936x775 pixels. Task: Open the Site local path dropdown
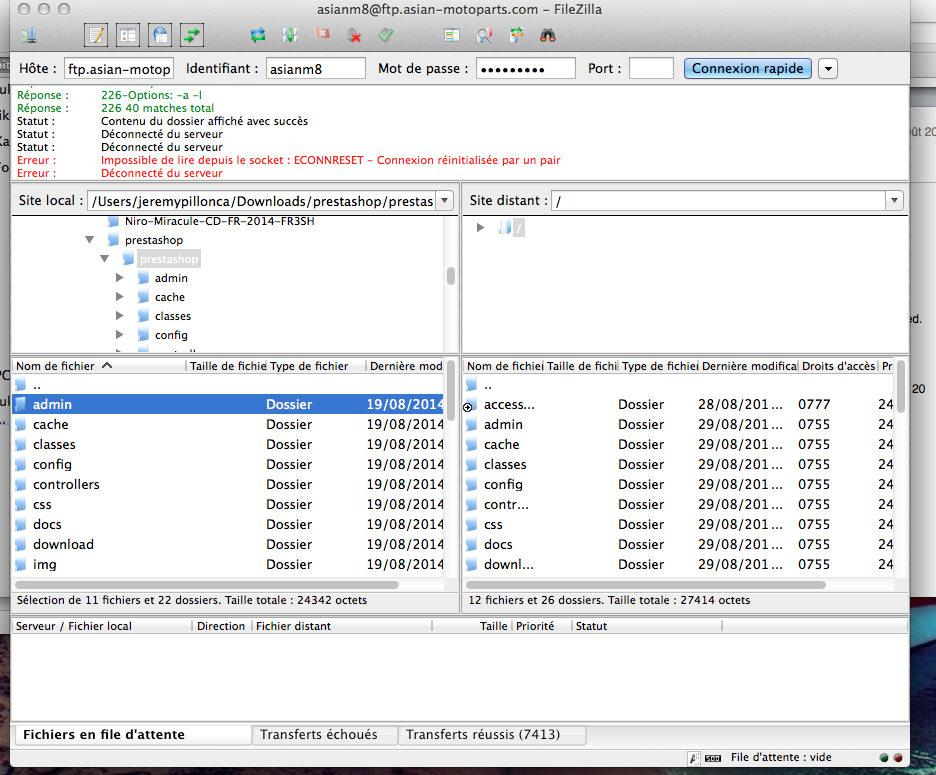445,201
